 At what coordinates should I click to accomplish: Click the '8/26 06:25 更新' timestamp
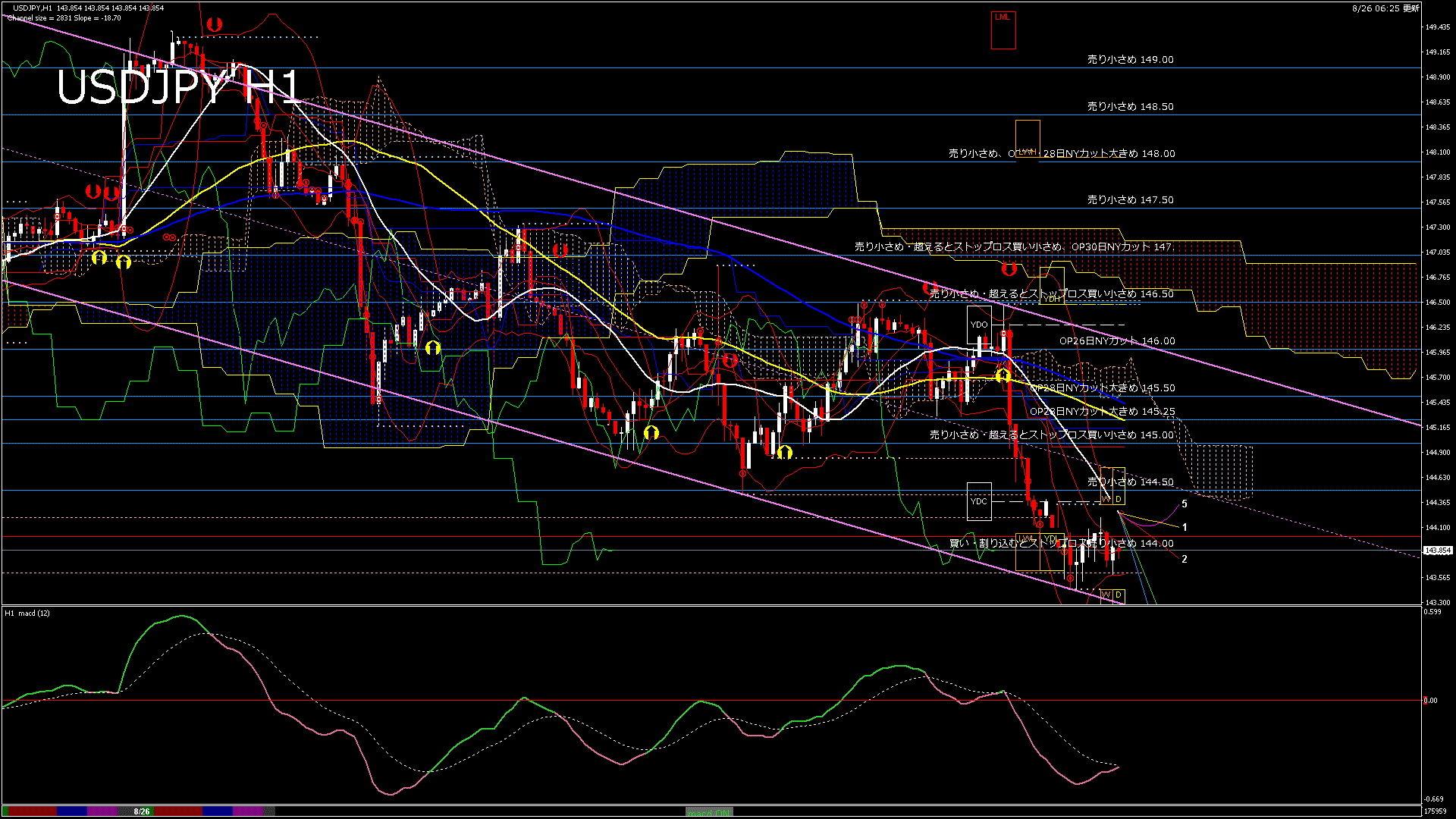1385,8
